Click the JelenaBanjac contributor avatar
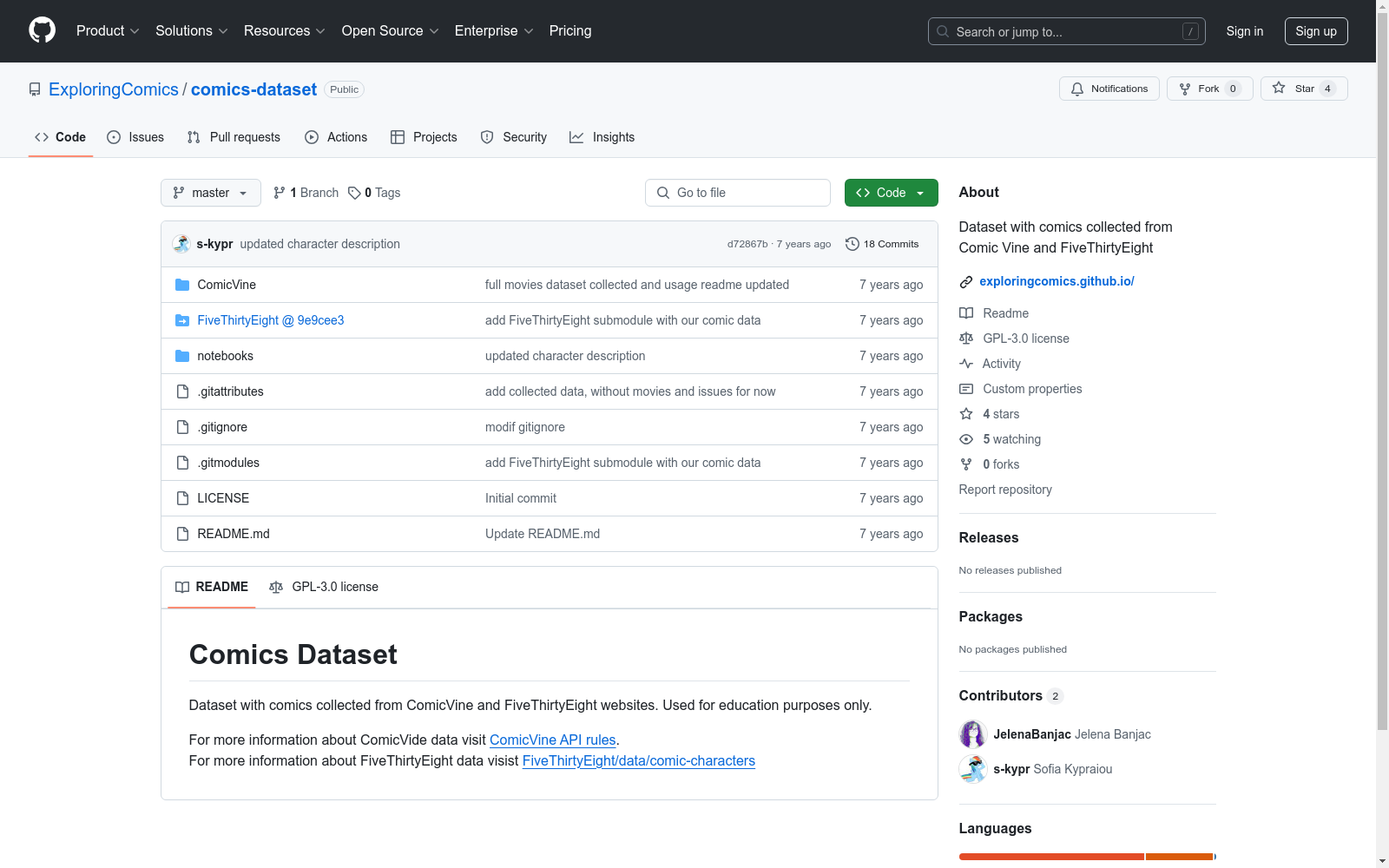The height and width of the screenshot is (868, 1389). [x=973, y=734]
